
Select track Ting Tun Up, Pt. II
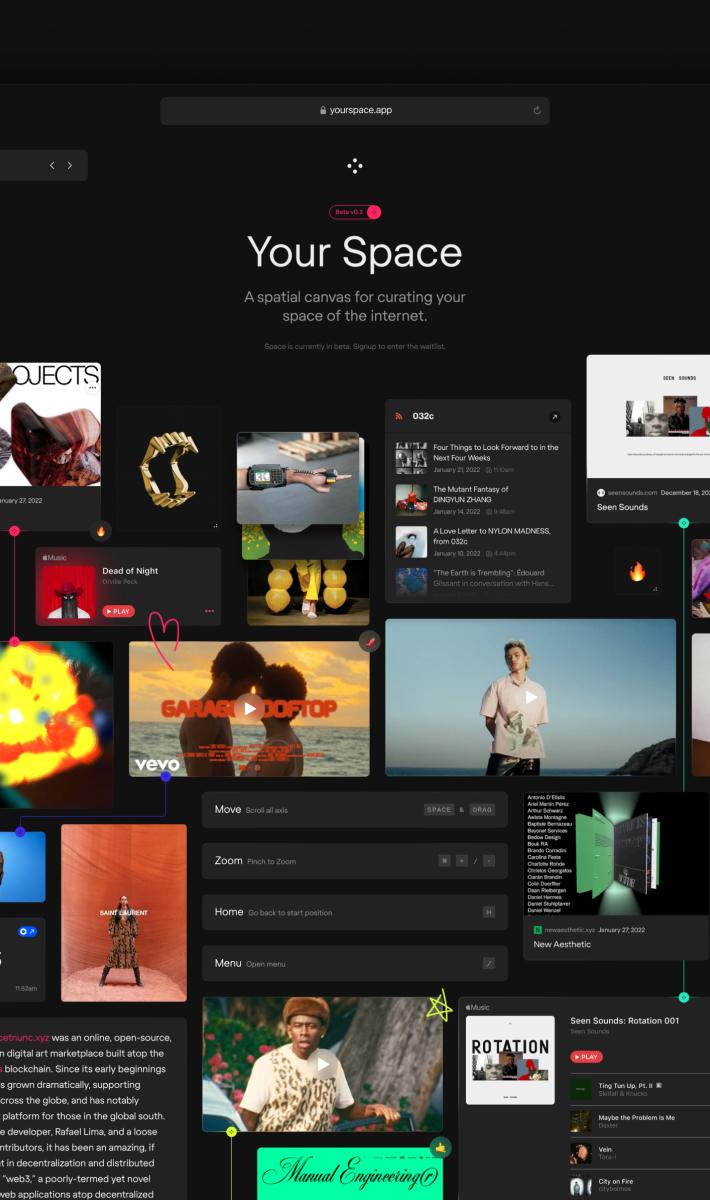click(639, 1088)
